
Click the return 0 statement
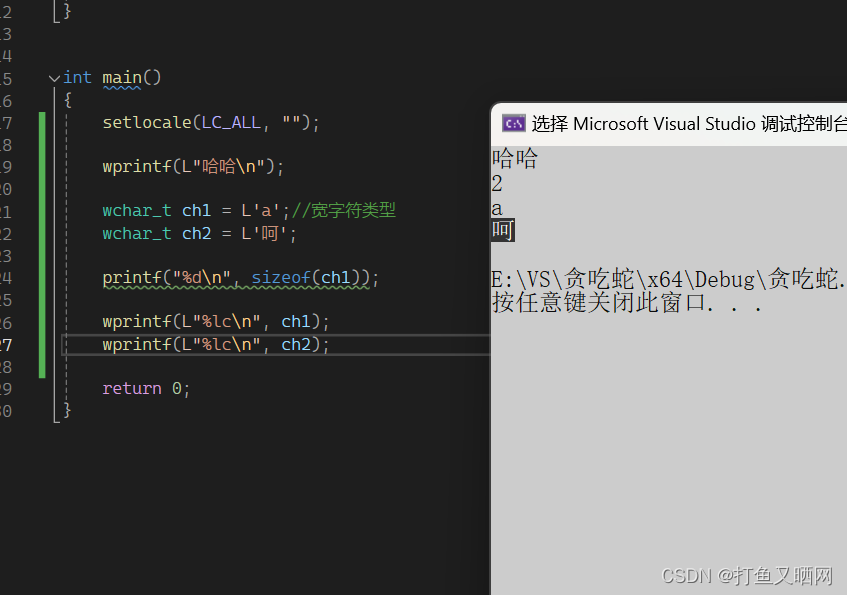[x=146, y=389]
